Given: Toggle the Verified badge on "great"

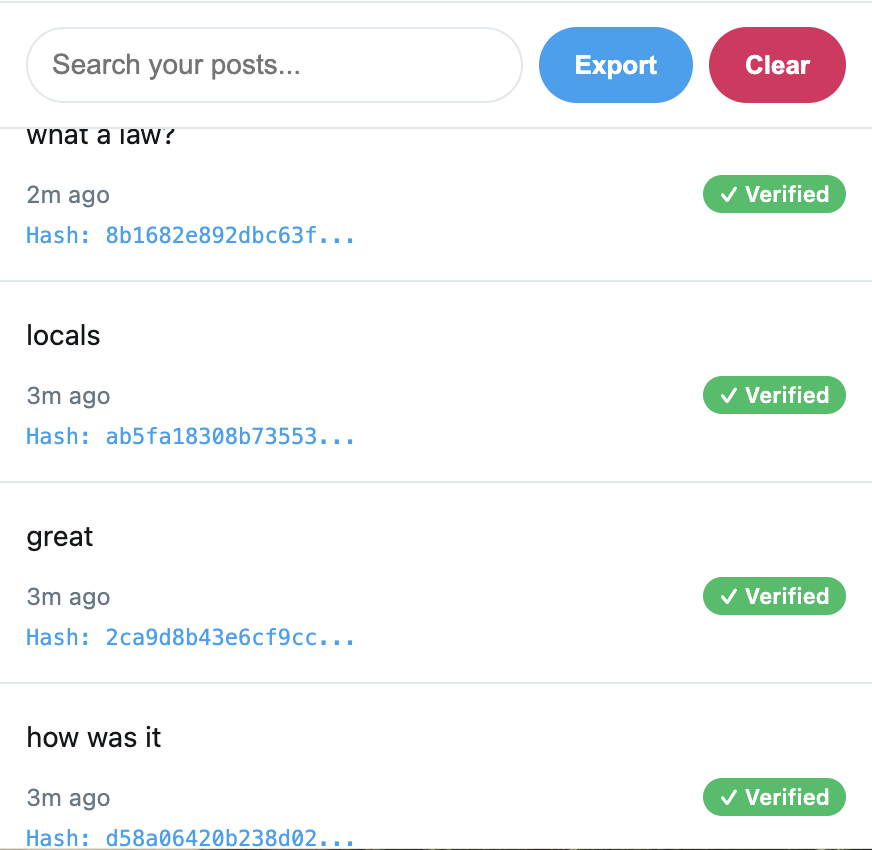Looking at the screenshot, I should [x=774, y=596].
